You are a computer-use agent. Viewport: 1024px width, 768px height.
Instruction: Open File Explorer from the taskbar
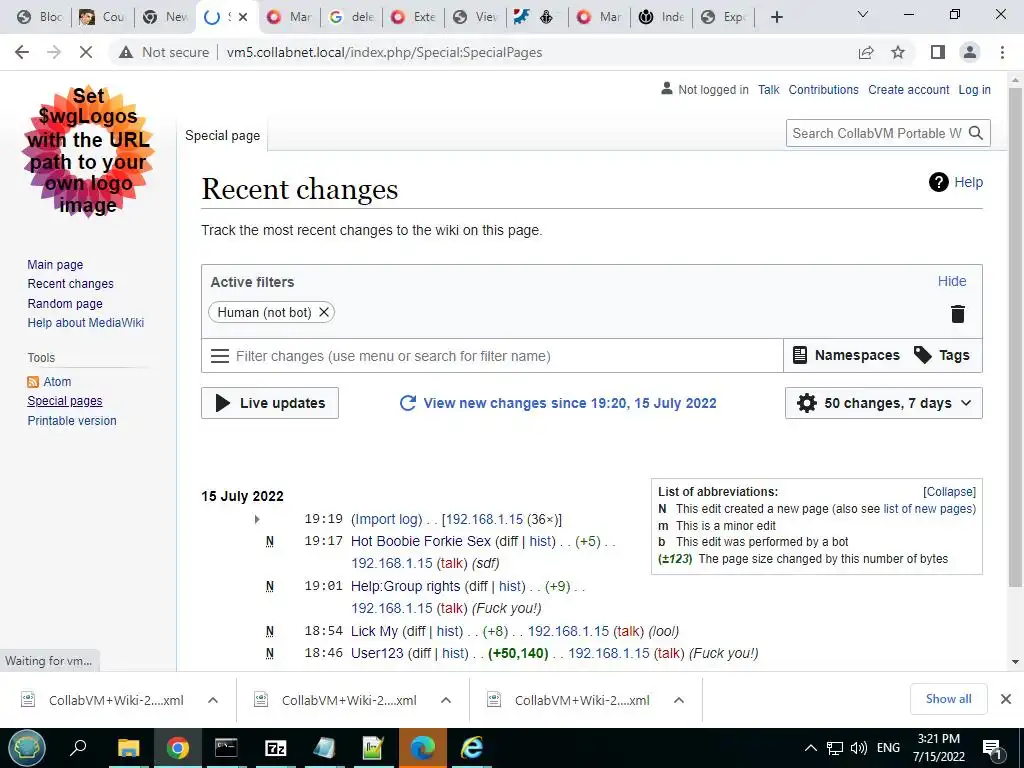pyautogui.click(x=129, y=748)
